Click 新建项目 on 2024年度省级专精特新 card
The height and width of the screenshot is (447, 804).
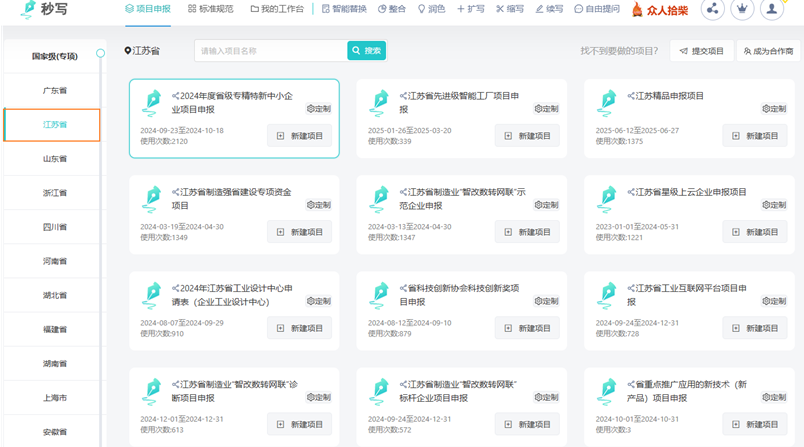click(299, 136)
